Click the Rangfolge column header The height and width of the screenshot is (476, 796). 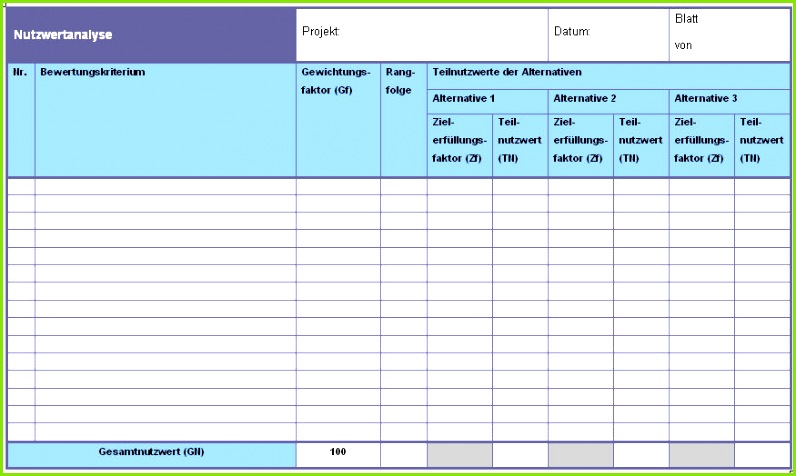point(403,120)
